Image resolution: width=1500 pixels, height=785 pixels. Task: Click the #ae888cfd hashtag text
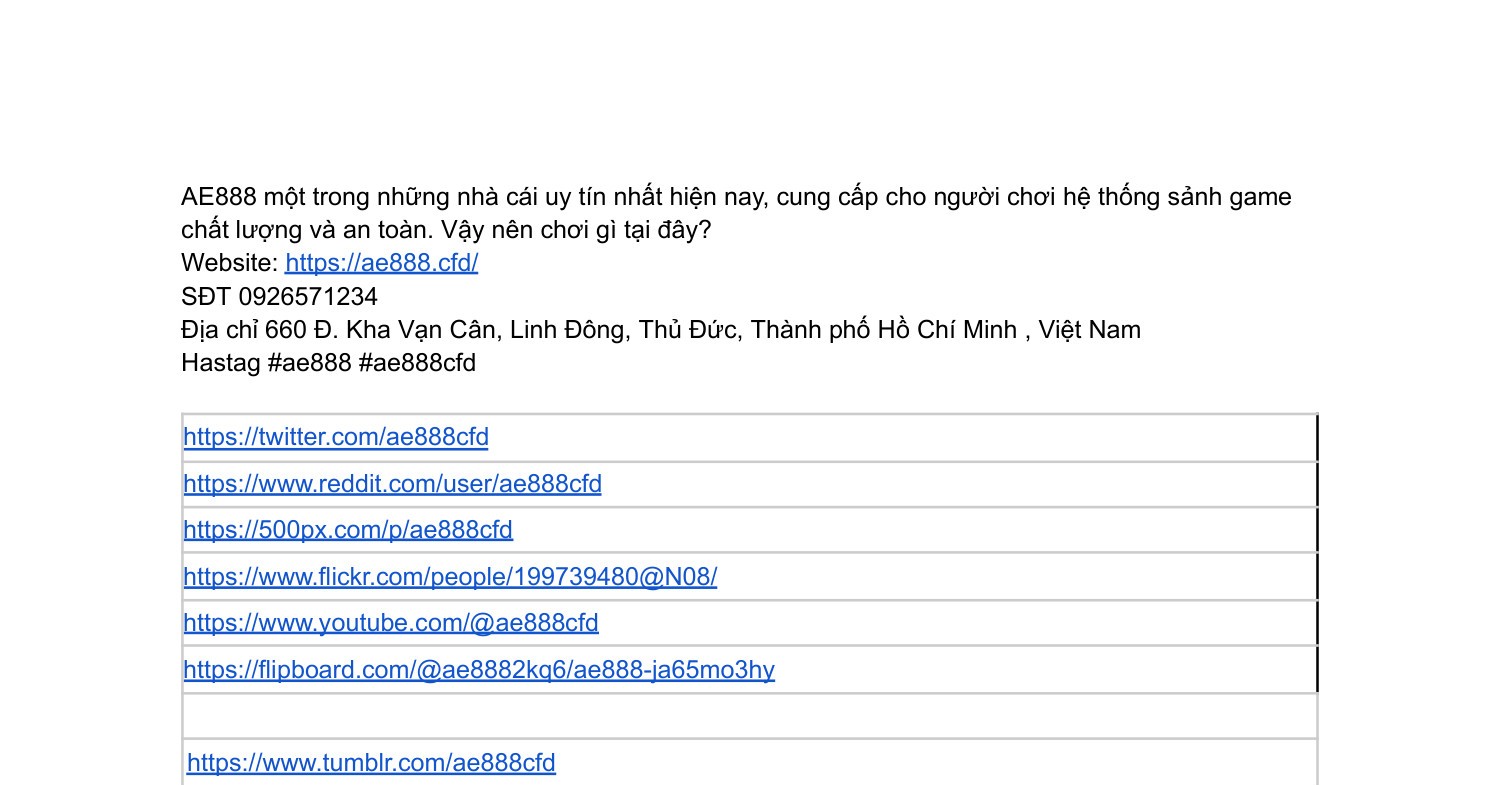click(417, 363)
